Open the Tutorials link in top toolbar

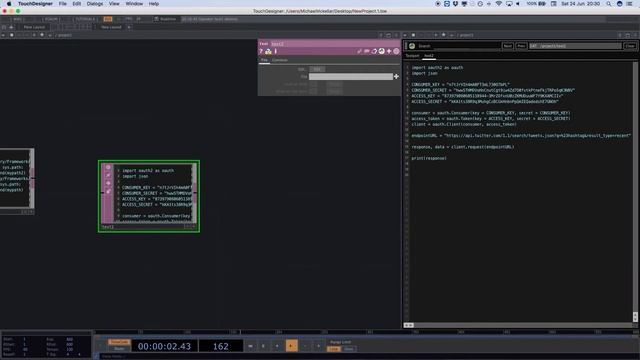point(85,19)
